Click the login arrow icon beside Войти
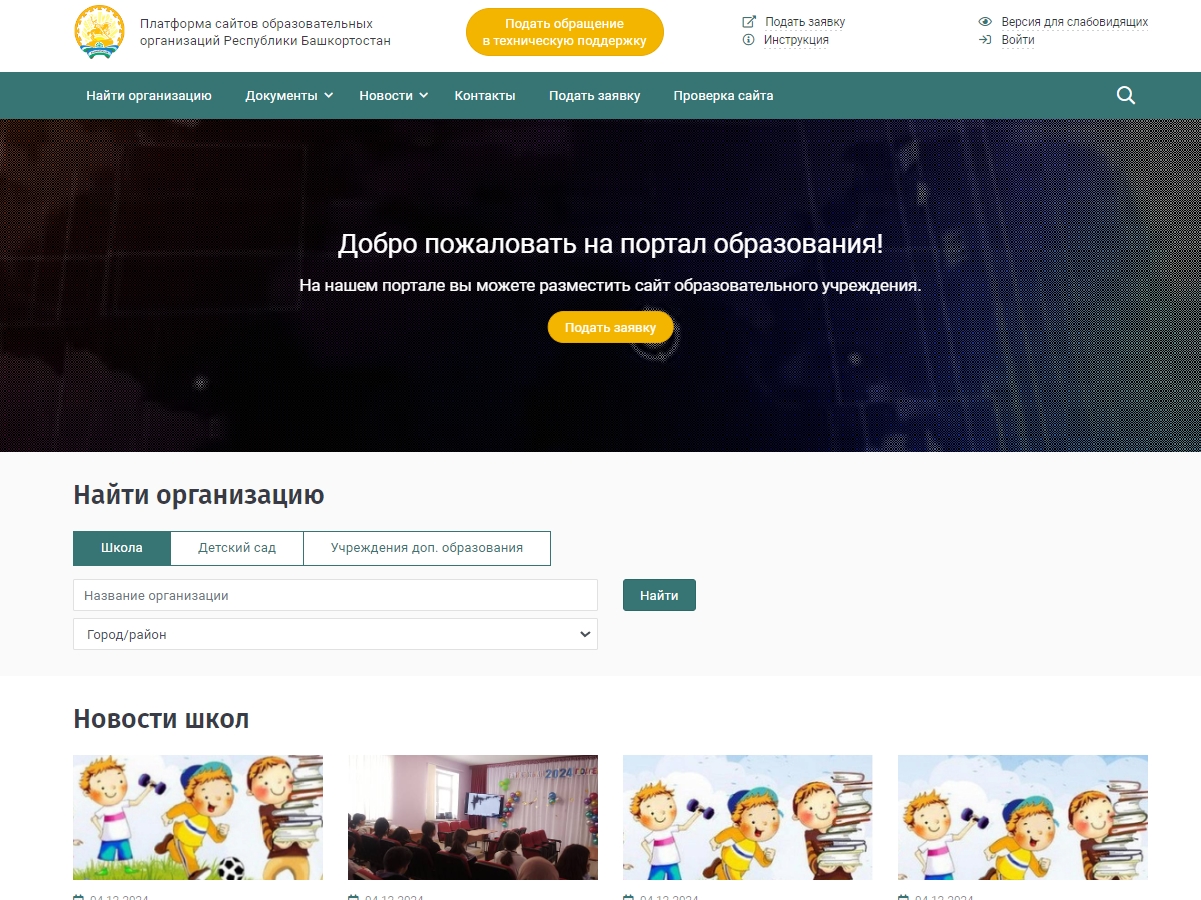Image resolution: width=1201 pixels, height=900 pixels. tap(984, 40)
